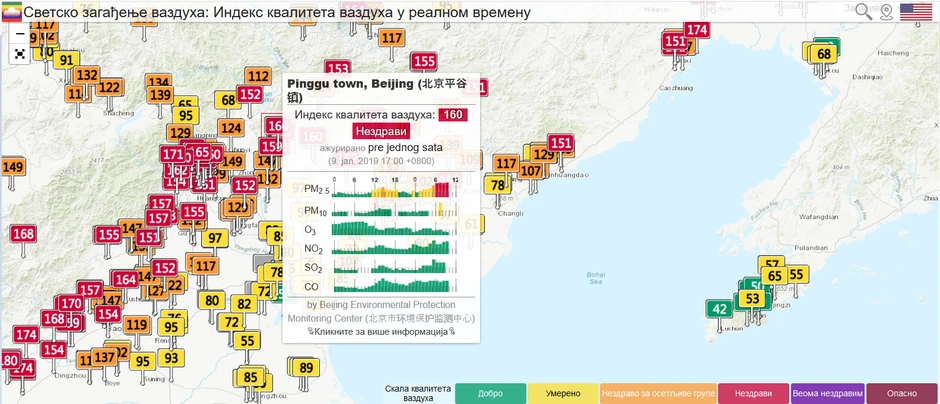Toggle fullscreen map view
Image resolution: width=940 pixels, height=404 pixels.
click(20, 54)
